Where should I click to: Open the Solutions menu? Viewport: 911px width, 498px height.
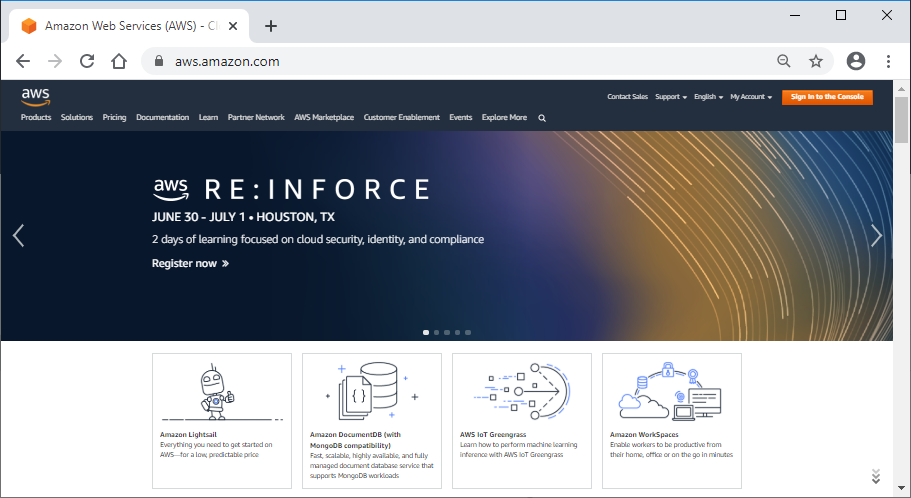(x=77, y=117)
